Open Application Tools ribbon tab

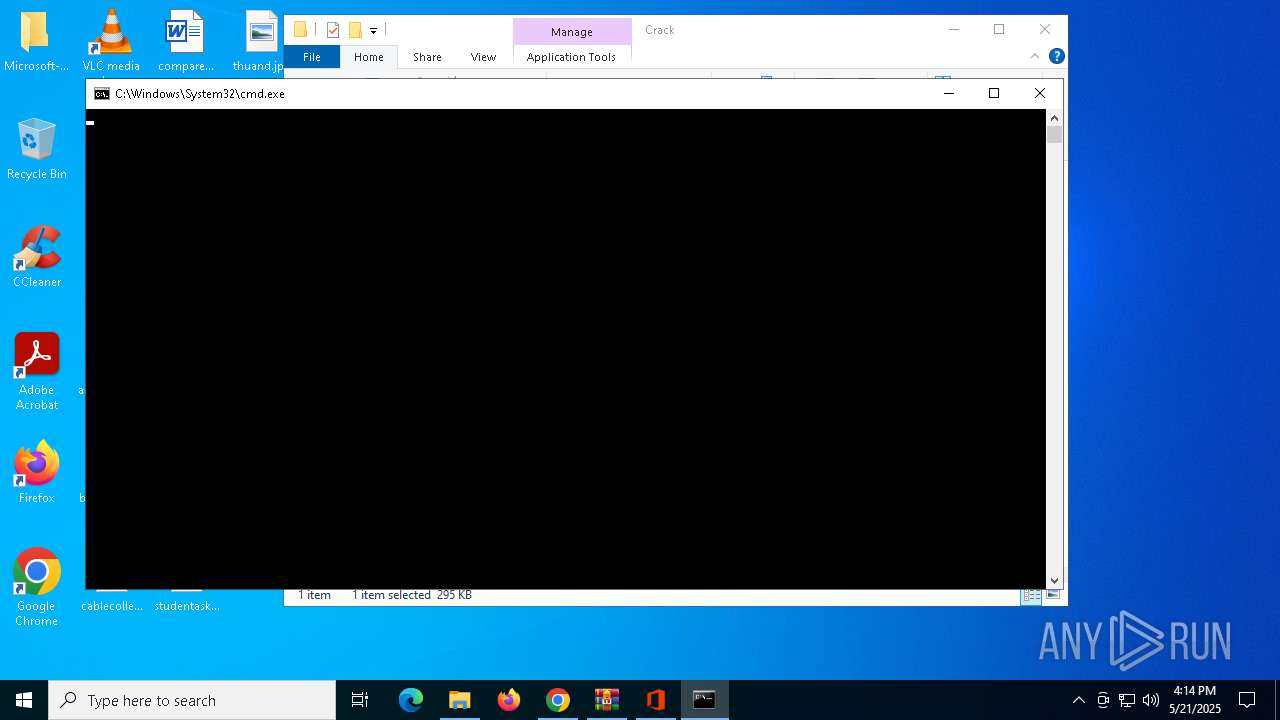pos(571,57)
